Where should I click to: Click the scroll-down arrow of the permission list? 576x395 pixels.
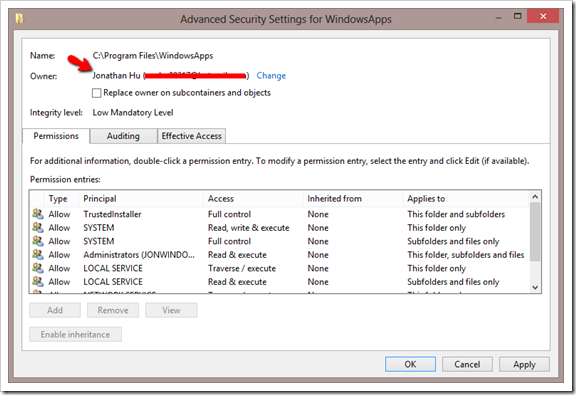(x=535, y=287)
